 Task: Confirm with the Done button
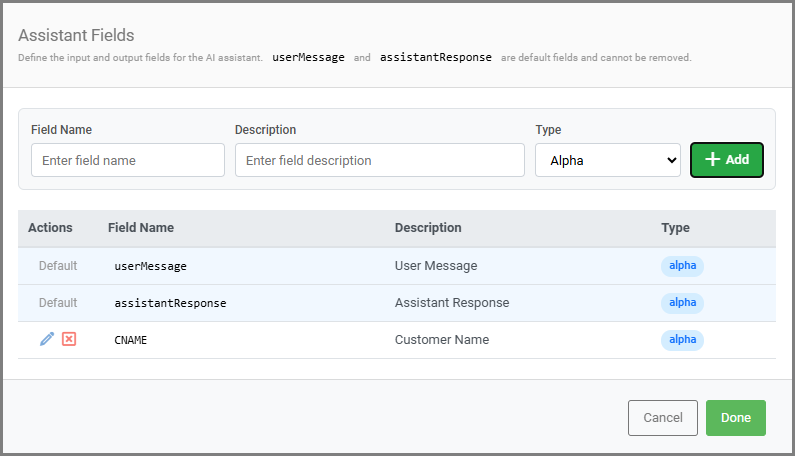point(736,417)
